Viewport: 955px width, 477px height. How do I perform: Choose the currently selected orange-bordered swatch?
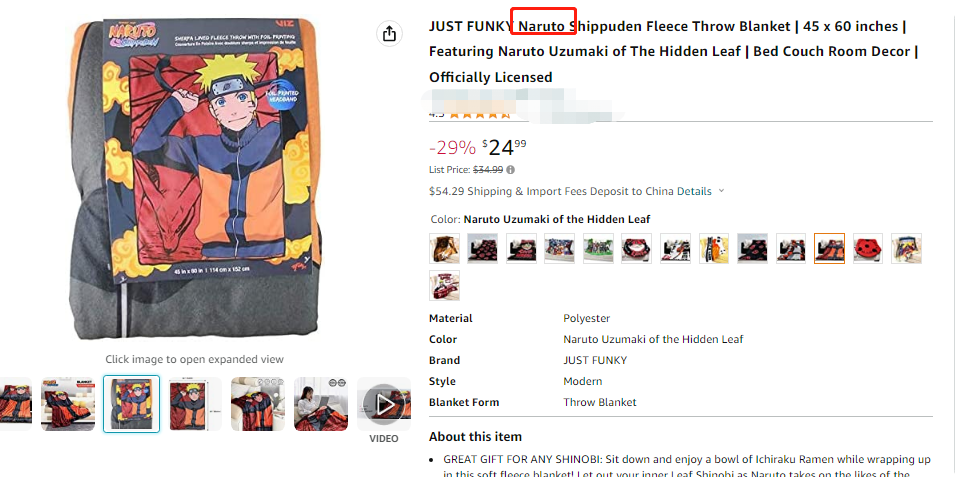coord(829,248)
